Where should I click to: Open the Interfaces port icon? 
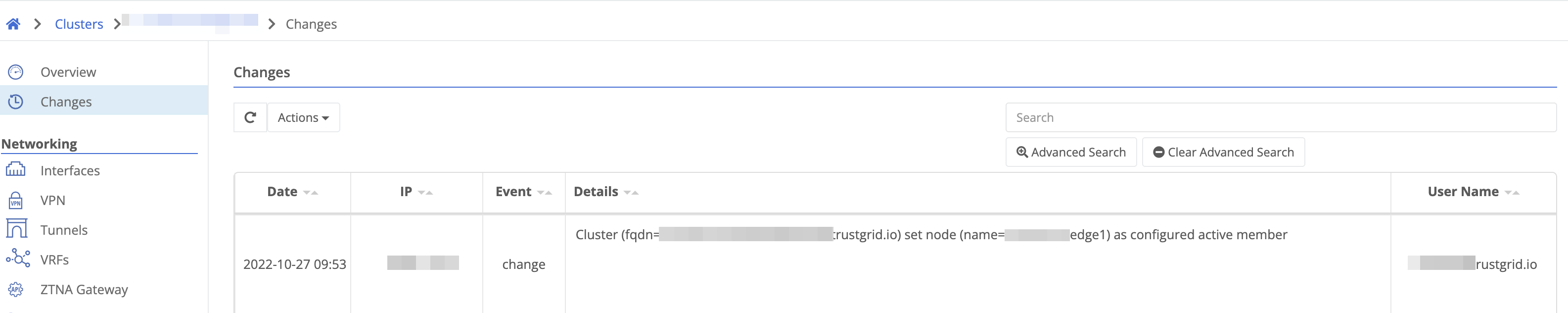coord(16,170)
